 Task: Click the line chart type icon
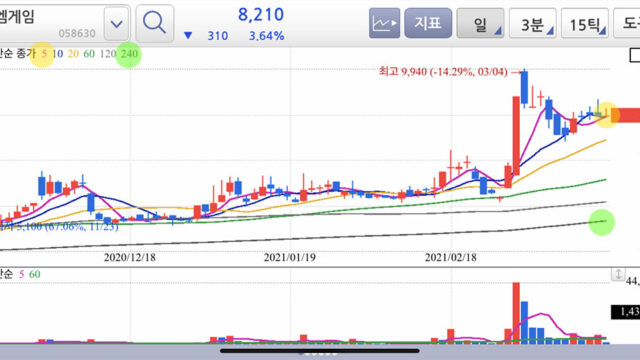(384, 23)
